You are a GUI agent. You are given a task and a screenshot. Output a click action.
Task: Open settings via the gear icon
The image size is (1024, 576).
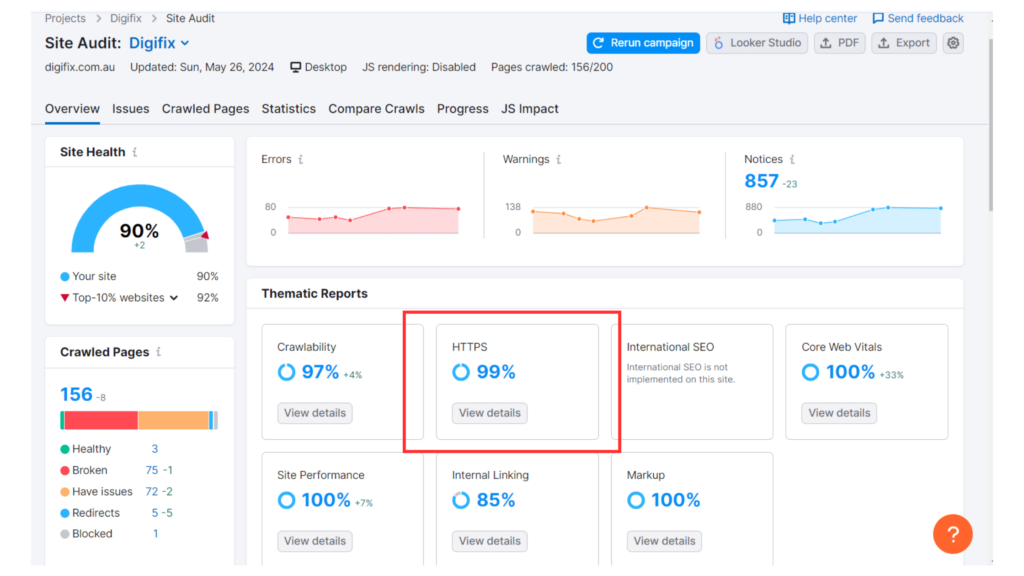pyautogui.click(x=953, y=43)
